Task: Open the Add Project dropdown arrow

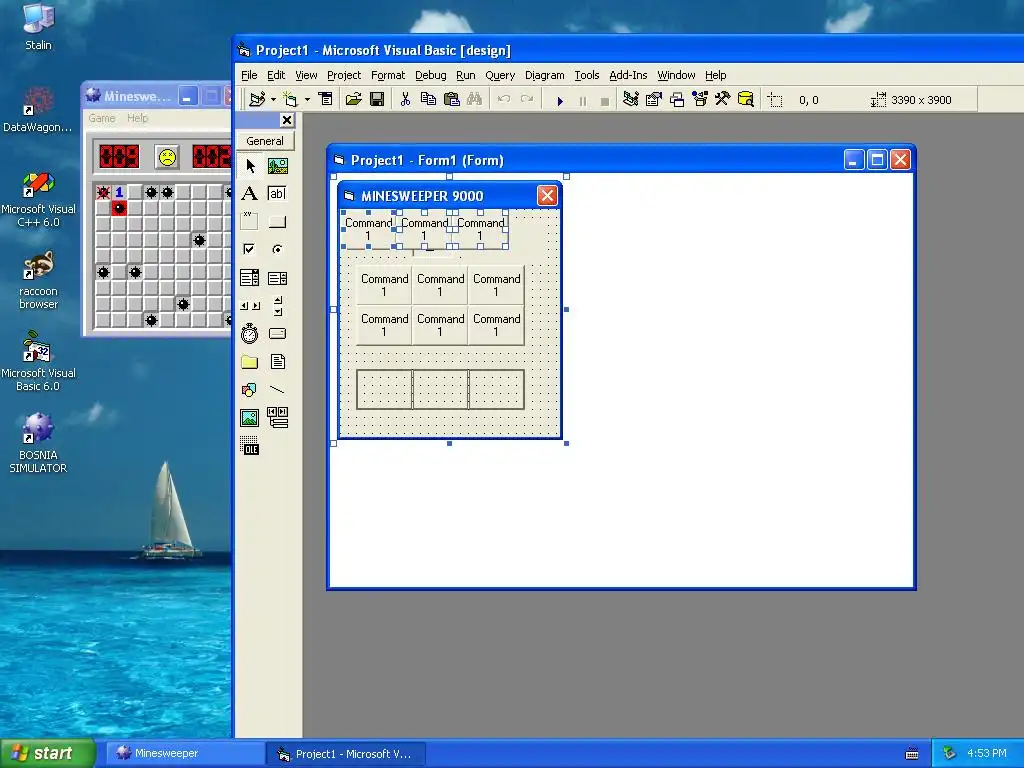Action: click(273, 100)
